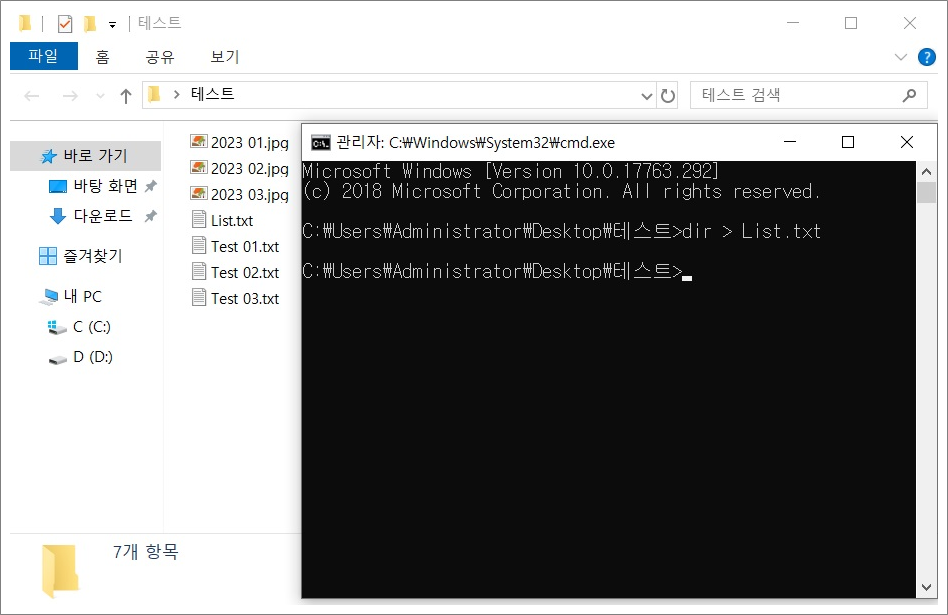The height and width of the screenshot is (615, 948).
Task: Select 바로 가기 in the navigation pane
Action: pyautogui.click(x=85, y=156)
